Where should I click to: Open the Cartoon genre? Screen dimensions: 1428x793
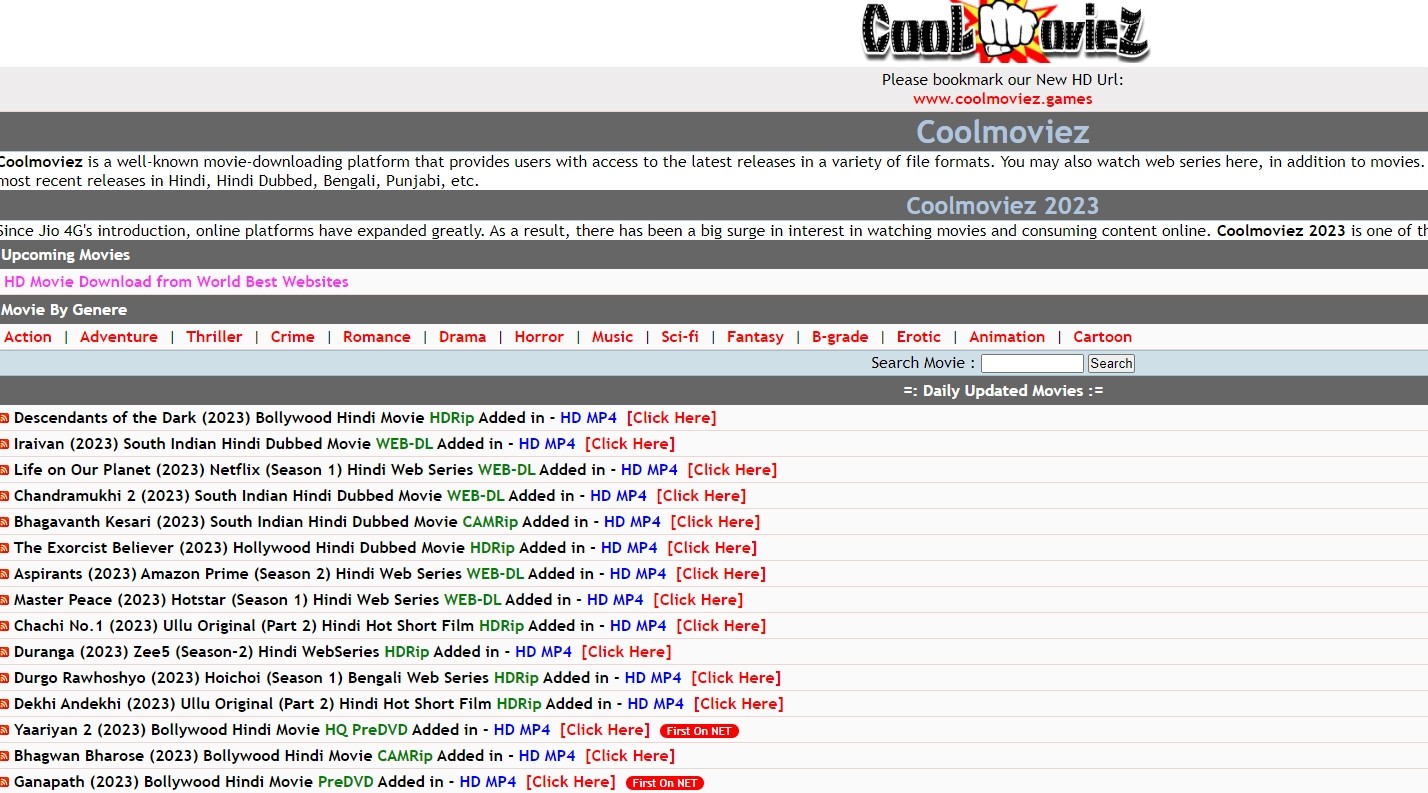(x=1103, y=337)
